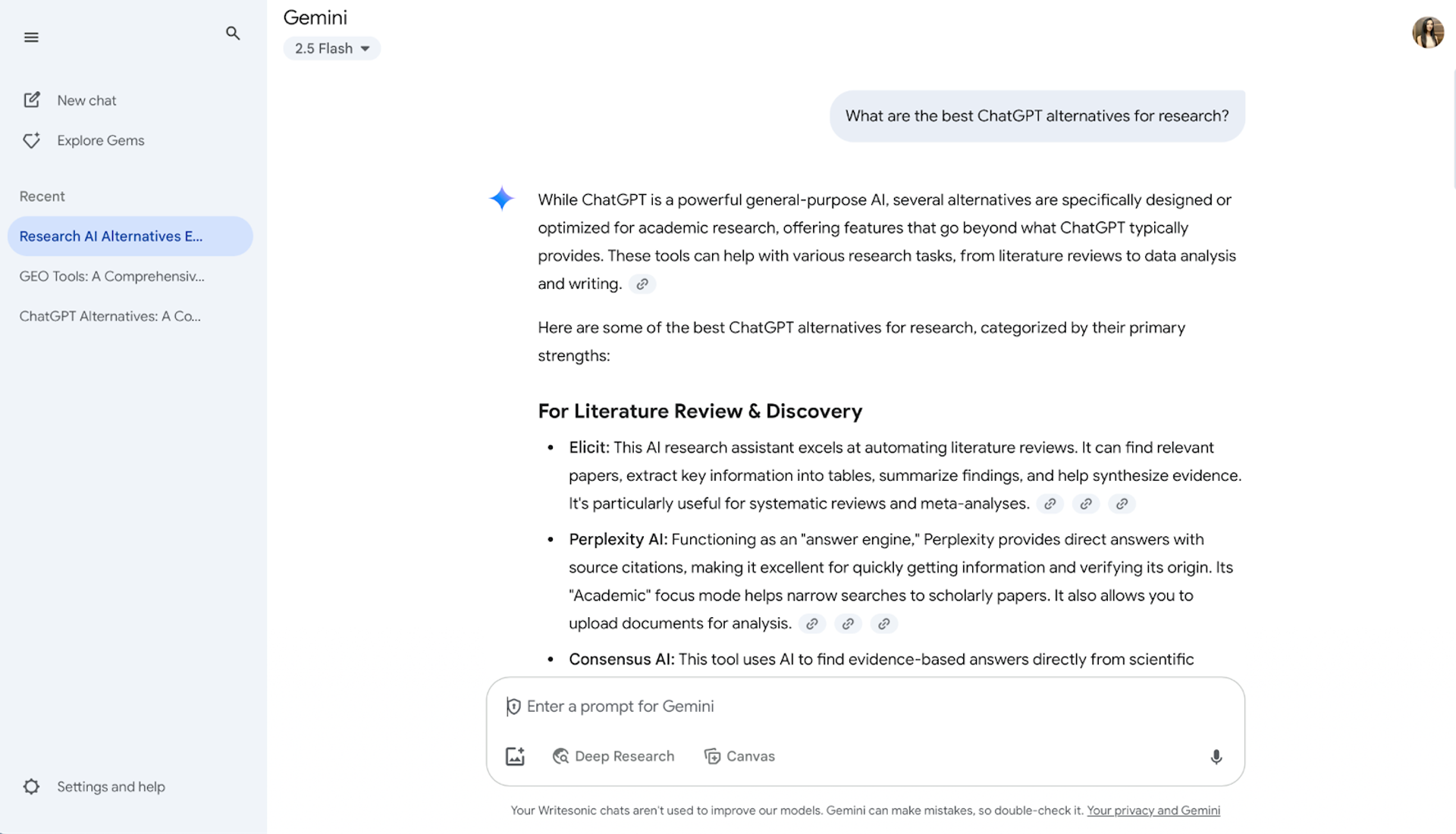Open the third source link after the Perplexity AI paragraph

click(883, 624)
